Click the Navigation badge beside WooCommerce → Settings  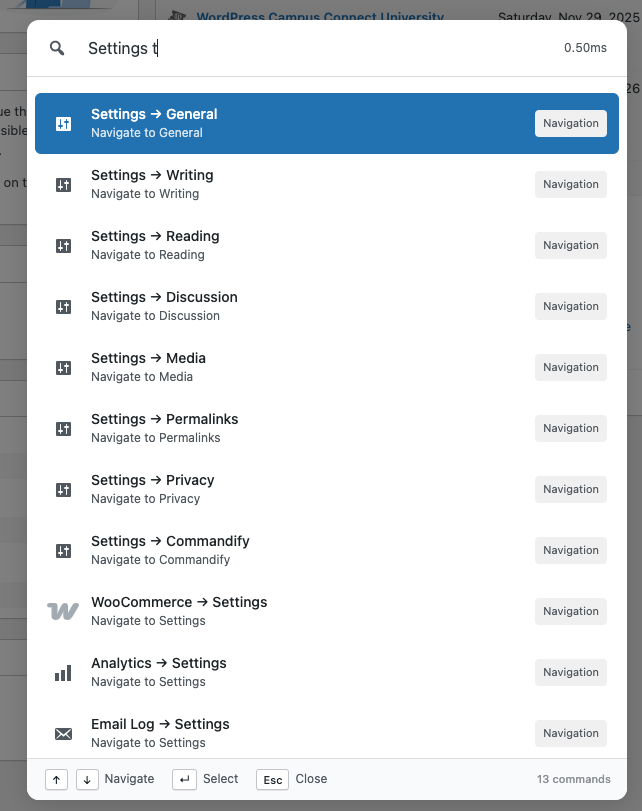570,611
